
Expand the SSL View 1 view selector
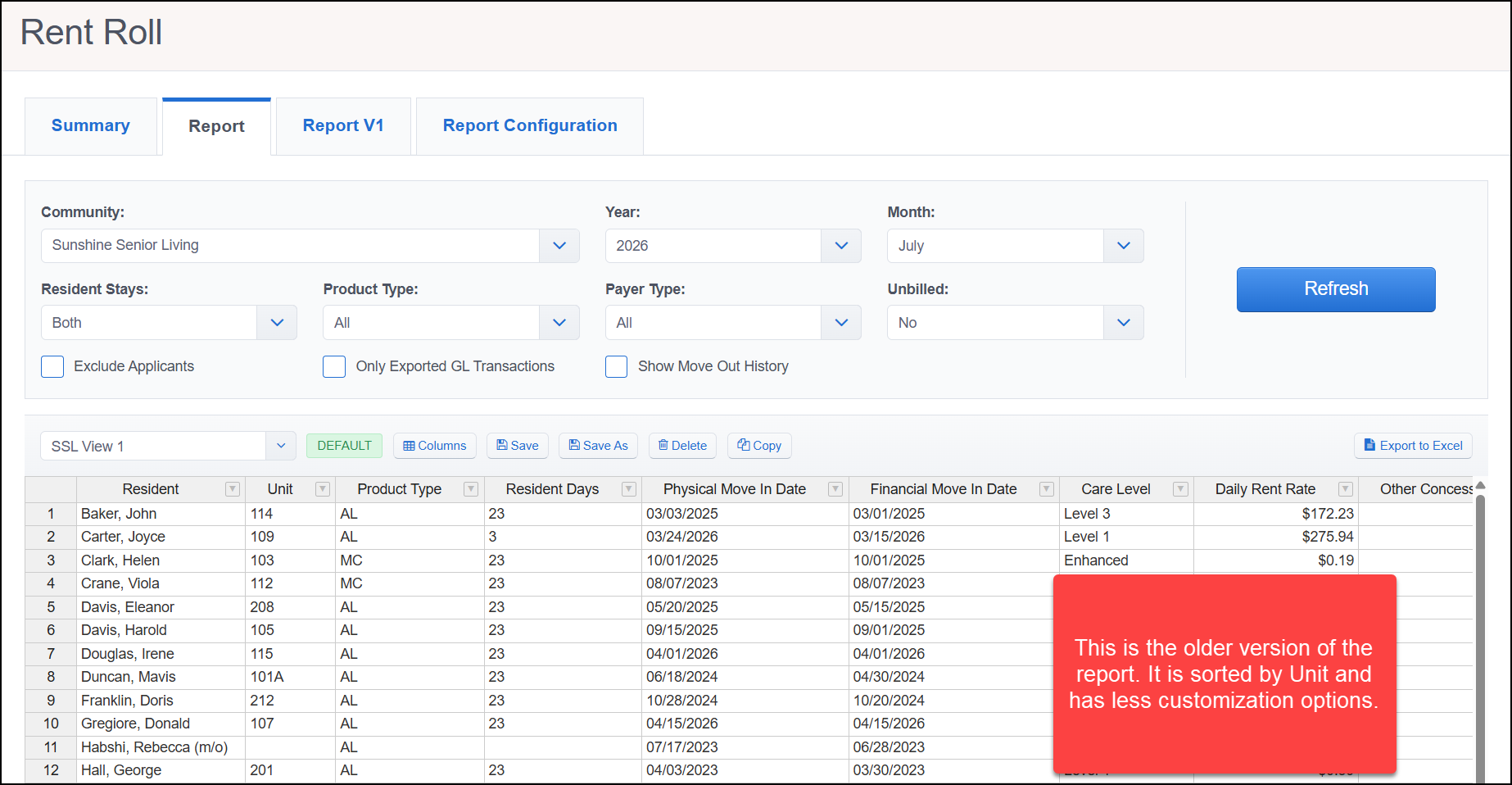[281, 446]
